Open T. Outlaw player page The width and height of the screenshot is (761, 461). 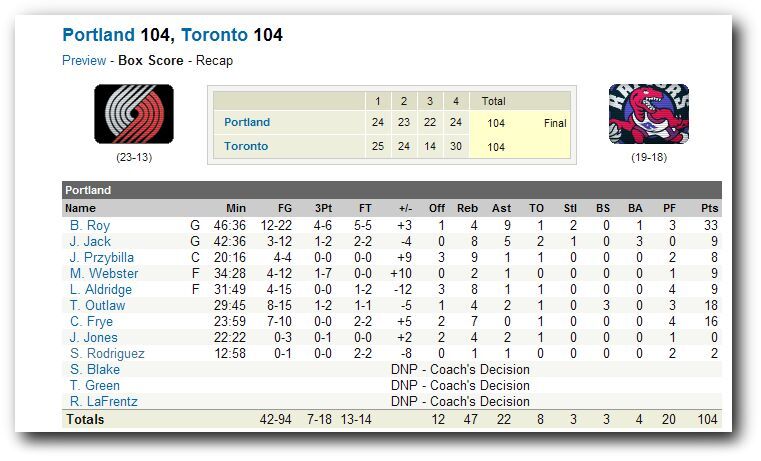click(x=98, y=305)
